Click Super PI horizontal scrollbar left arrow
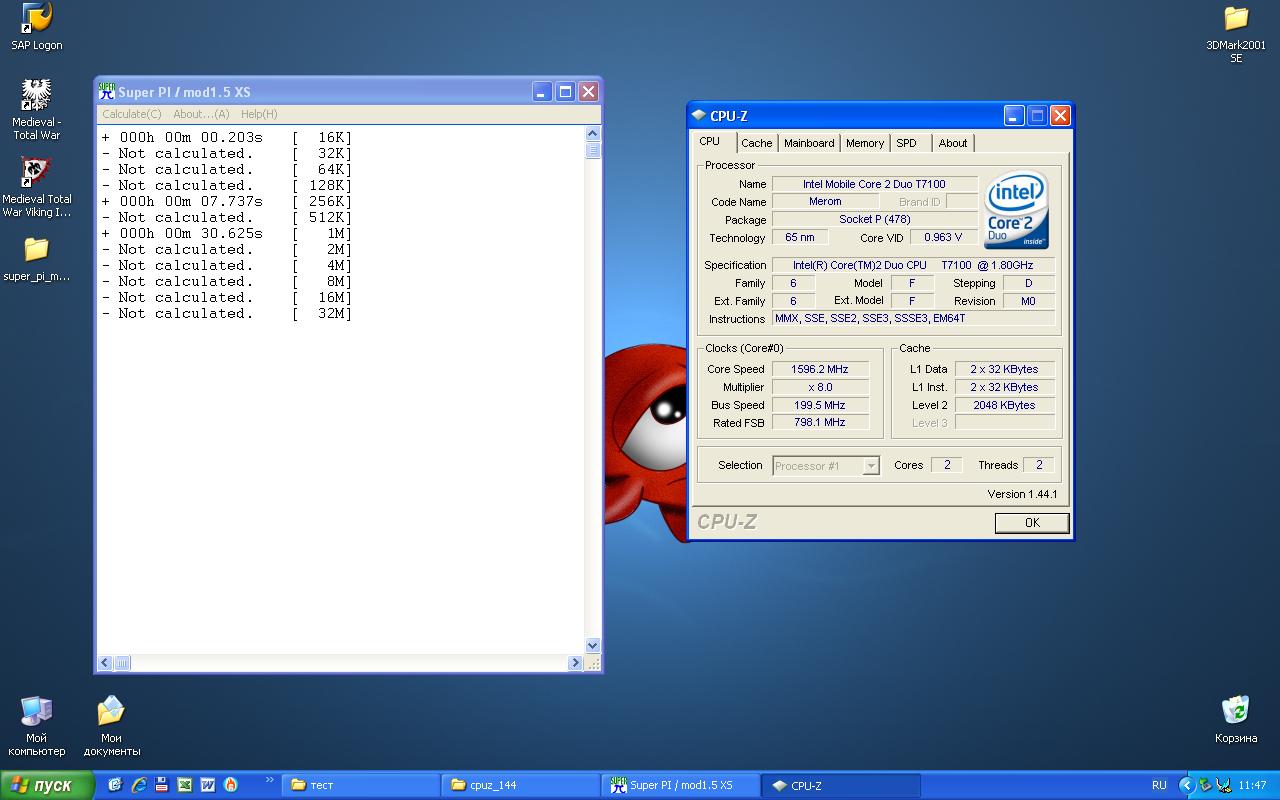 point(105,663)
